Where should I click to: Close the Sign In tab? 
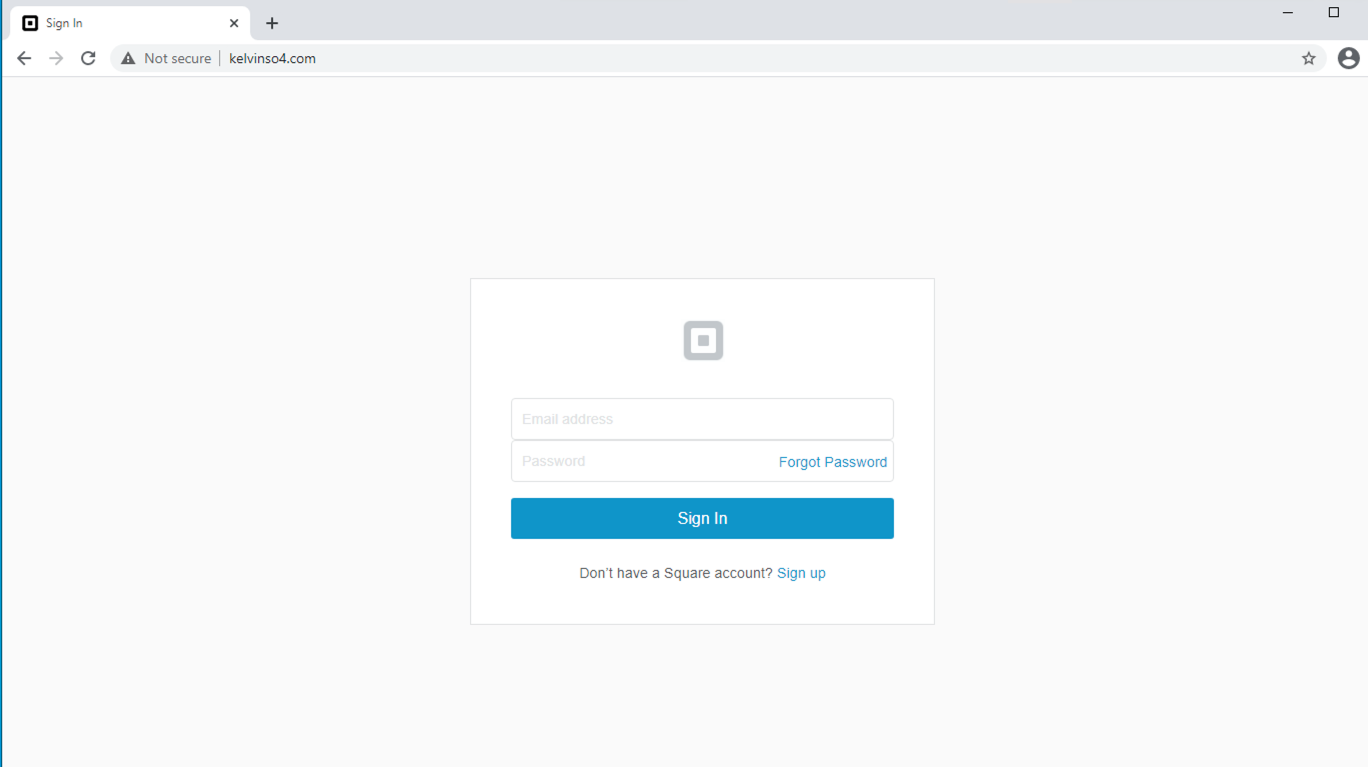[x=234, y=23]
